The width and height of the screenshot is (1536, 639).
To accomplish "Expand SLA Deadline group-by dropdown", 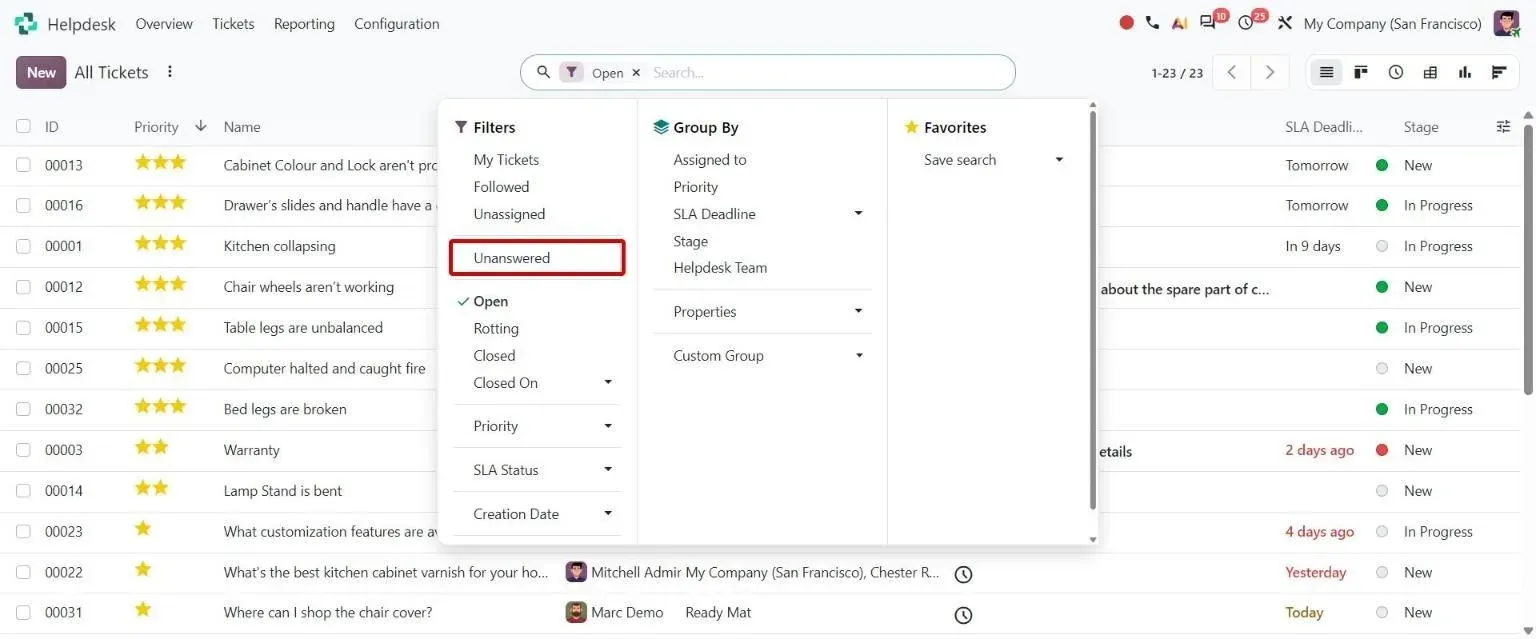I will (x=858, y=213).
